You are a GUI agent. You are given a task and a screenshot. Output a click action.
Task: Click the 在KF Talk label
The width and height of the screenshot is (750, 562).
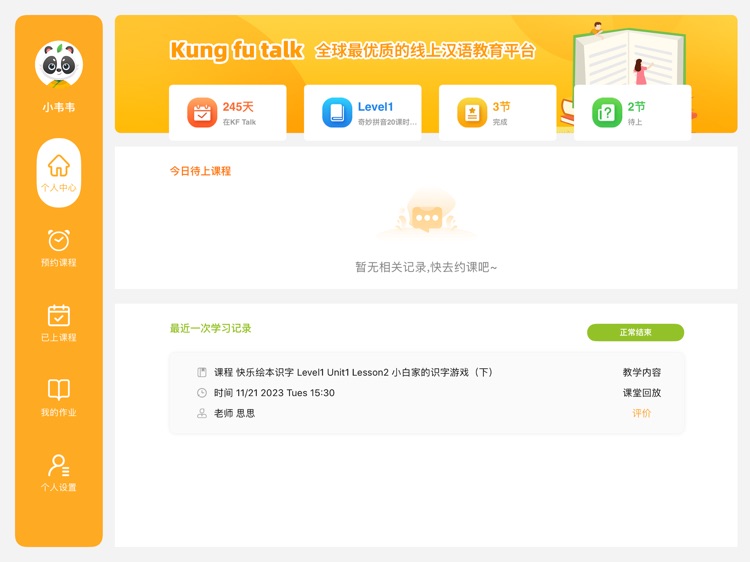click(x=239, y=122)
